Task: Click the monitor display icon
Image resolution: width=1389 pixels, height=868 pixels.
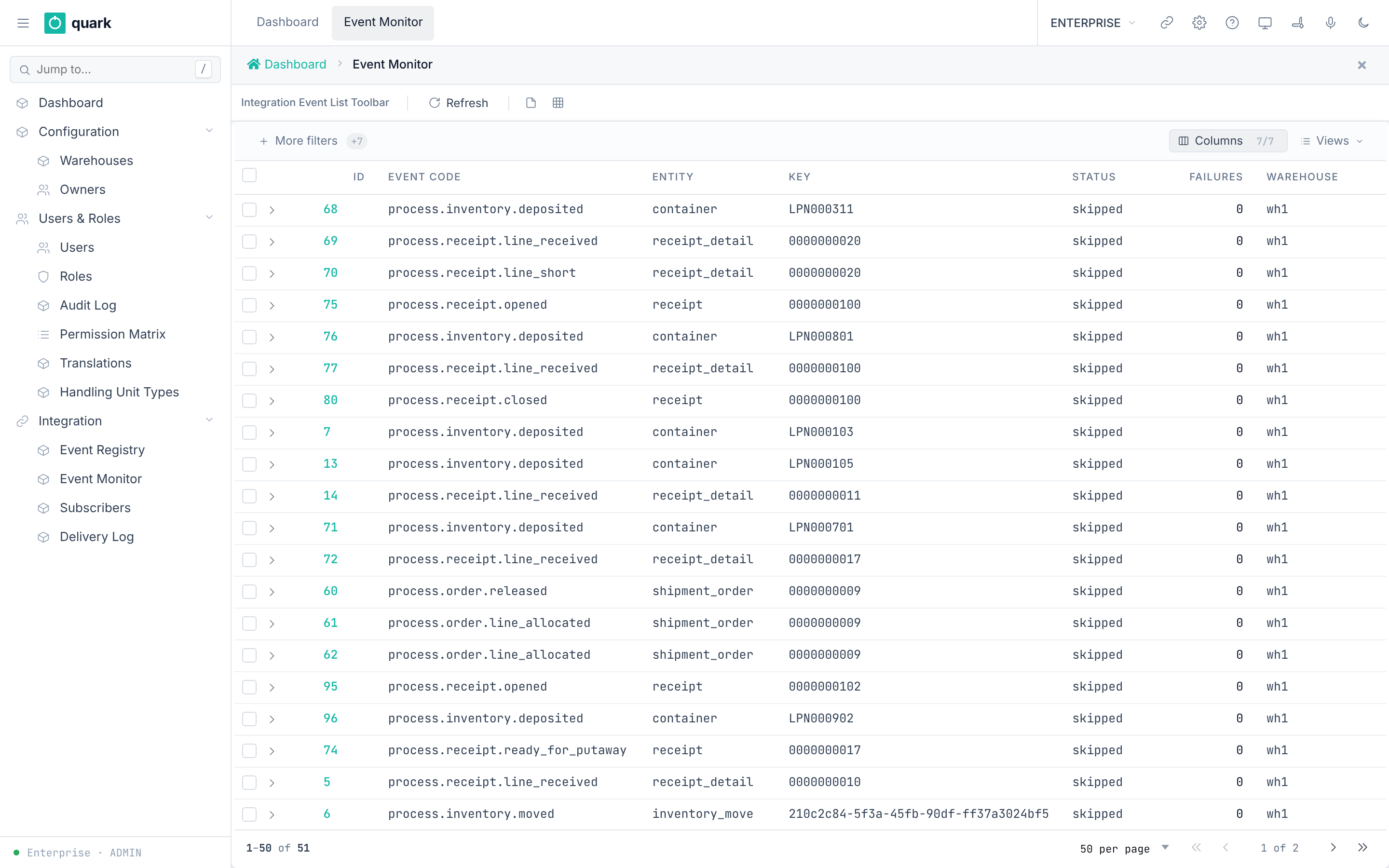Action: point(1265,23)
